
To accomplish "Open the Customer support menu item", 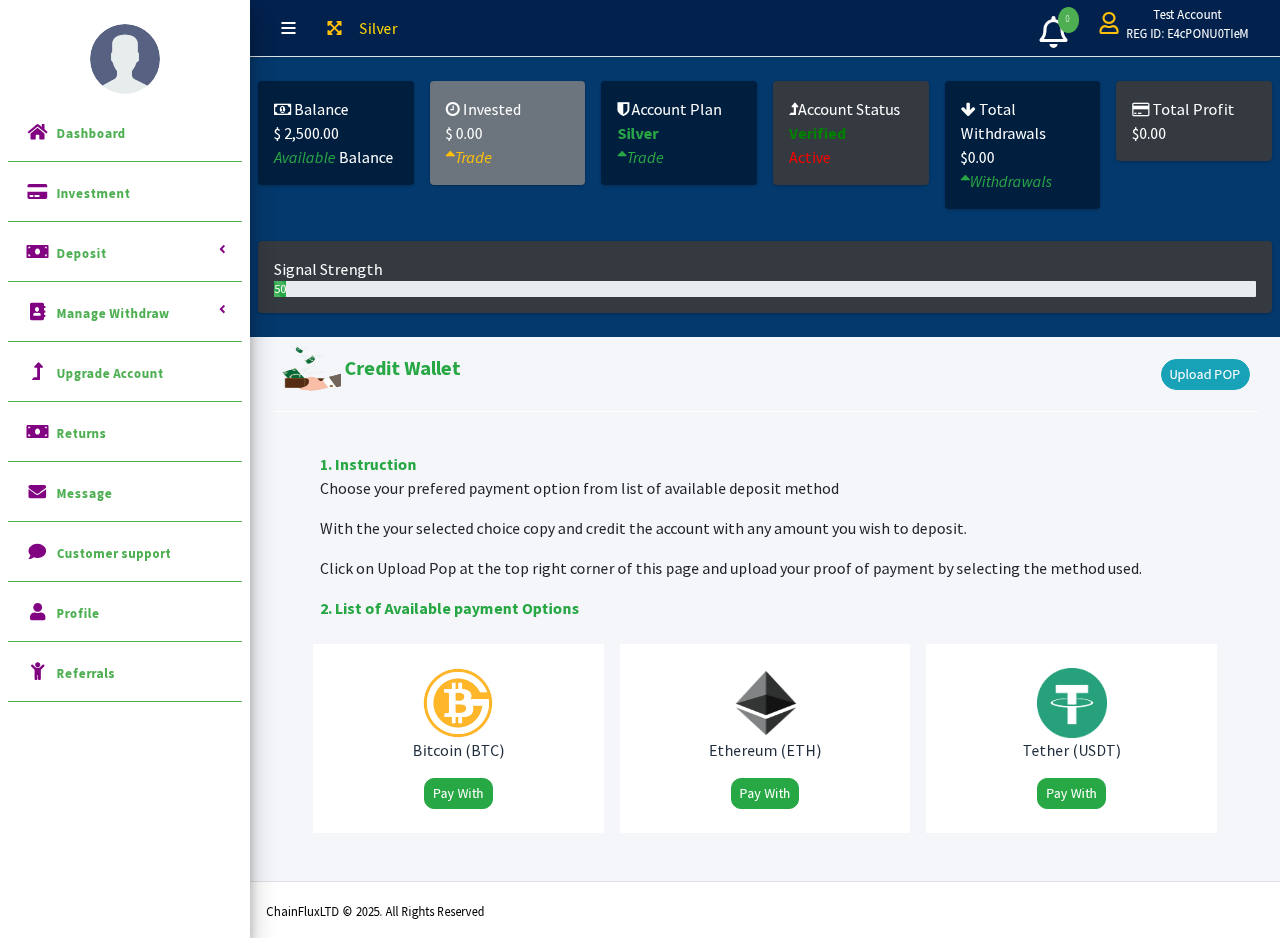I will (125, 553).
